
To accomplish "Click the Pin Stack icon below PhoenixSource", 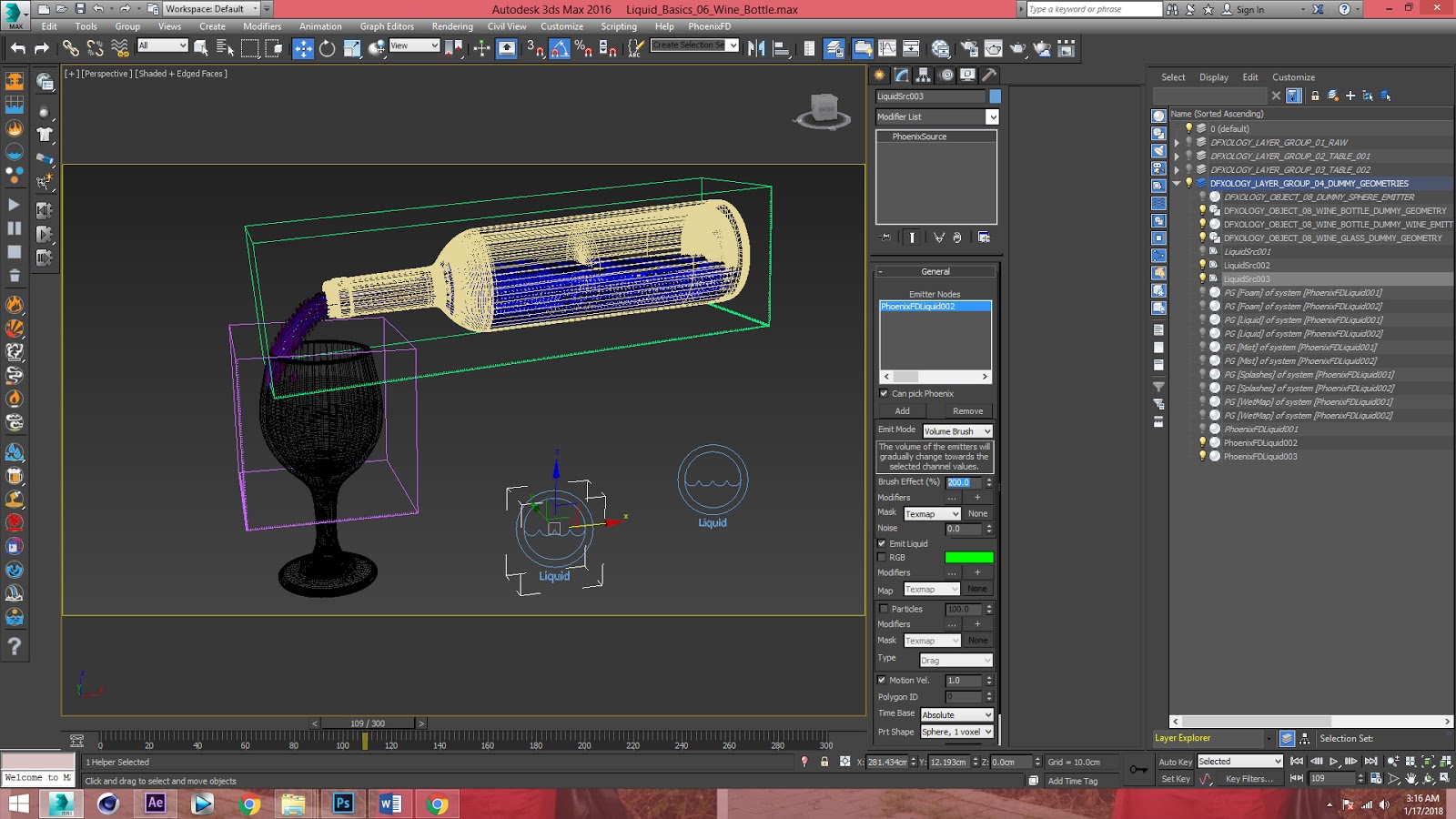I will click(x=884, y=237).
